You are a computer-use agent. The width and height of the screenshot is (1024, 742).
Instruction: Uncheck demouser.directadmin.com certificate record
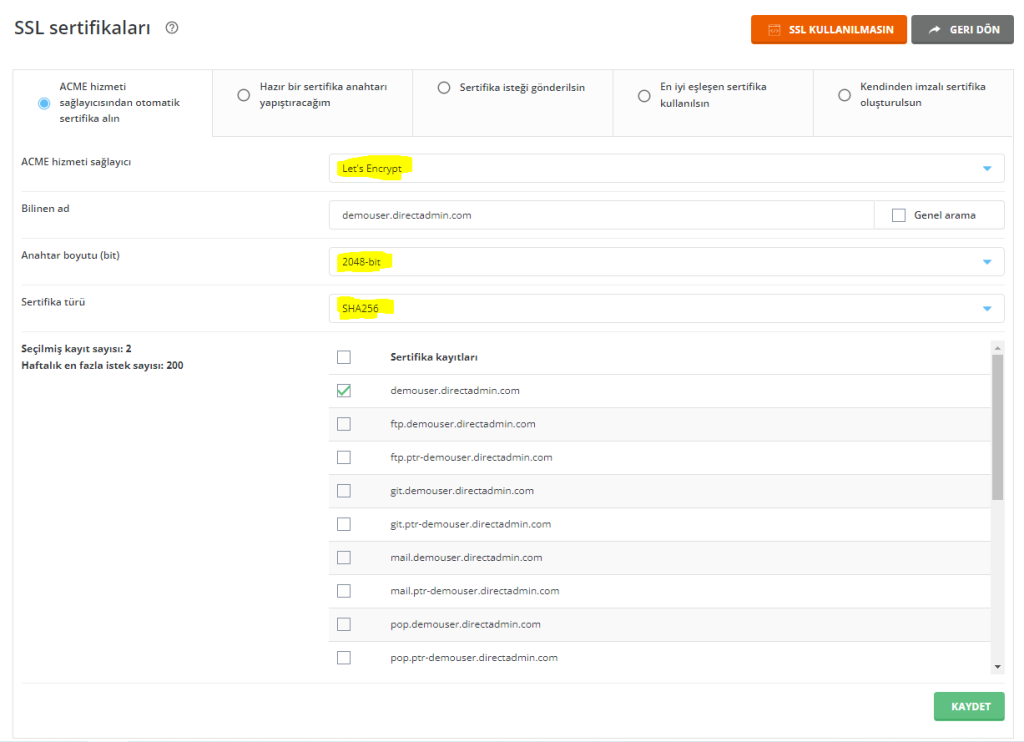(344, 390)
